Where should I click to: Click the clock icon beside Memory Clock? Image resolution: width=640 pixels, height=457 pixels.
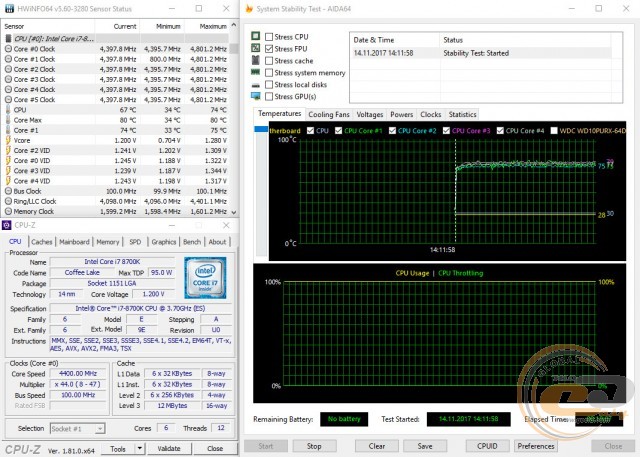tap(8, 211)
